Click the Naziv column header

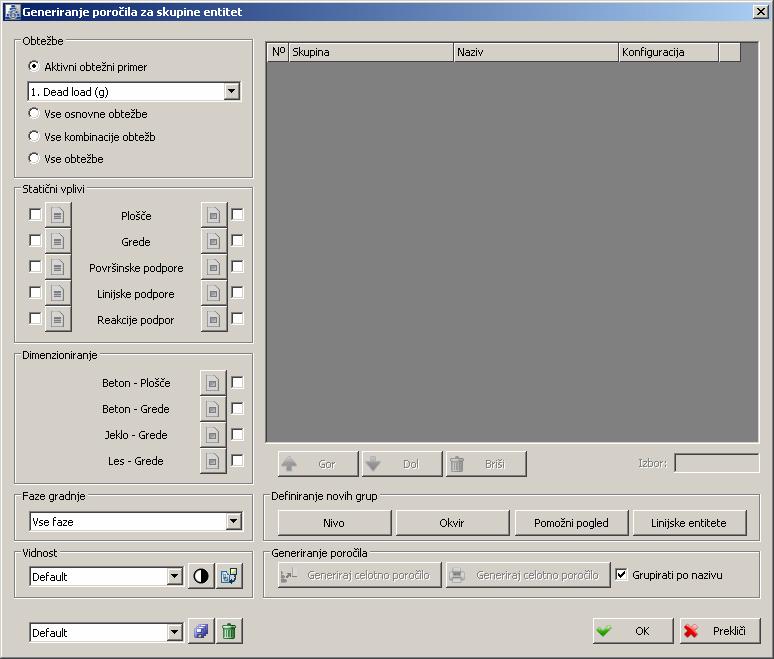tap(536, 52)
